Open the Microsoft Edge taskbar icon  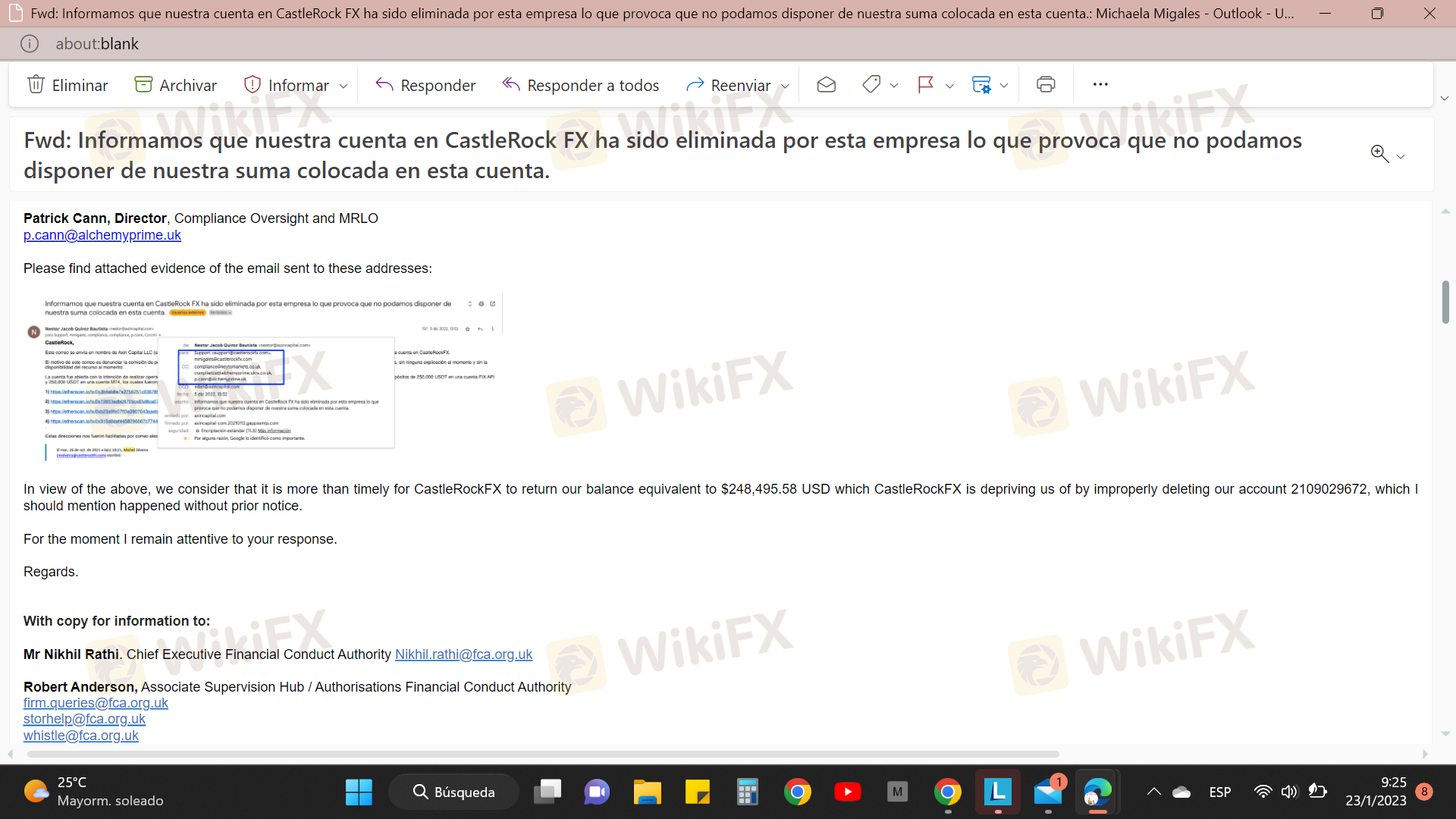[x=1097, y=792]
